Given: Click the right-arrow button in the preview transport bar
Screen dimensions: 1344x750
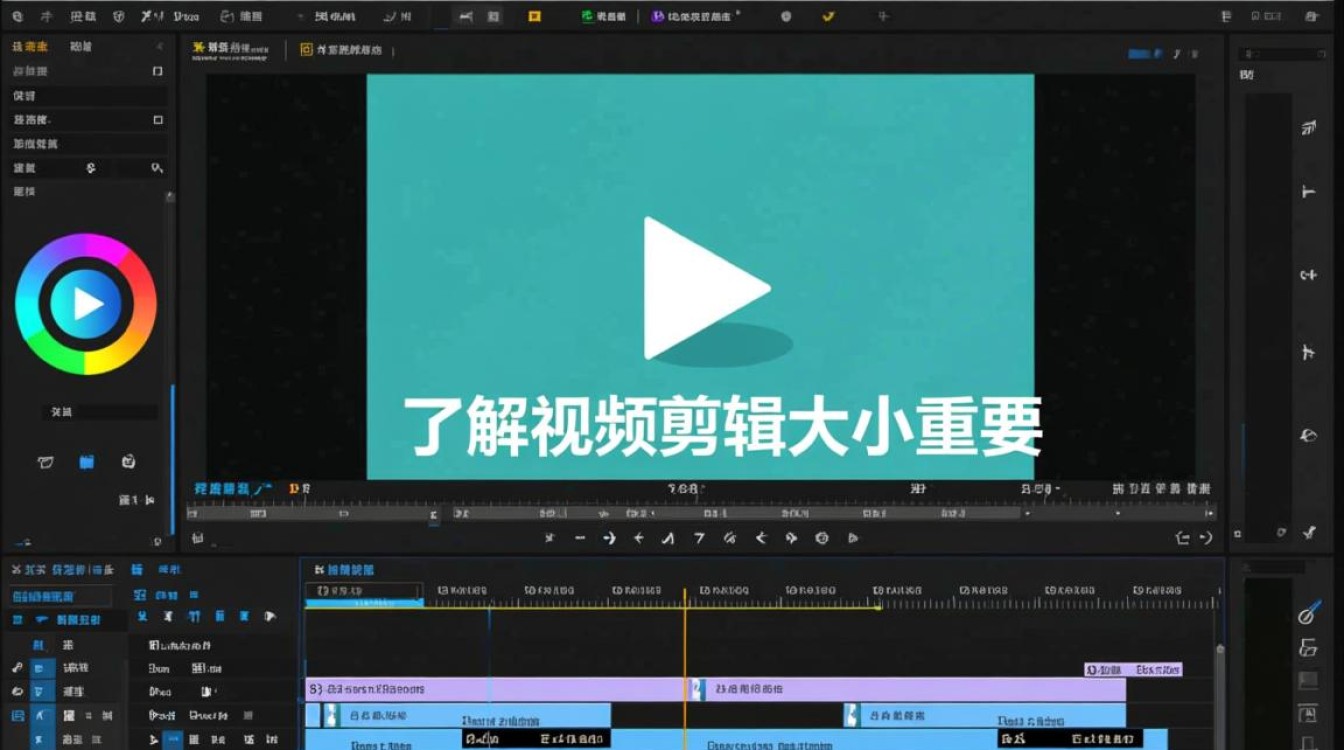Looking at the screenshot, I should (609, 538).
